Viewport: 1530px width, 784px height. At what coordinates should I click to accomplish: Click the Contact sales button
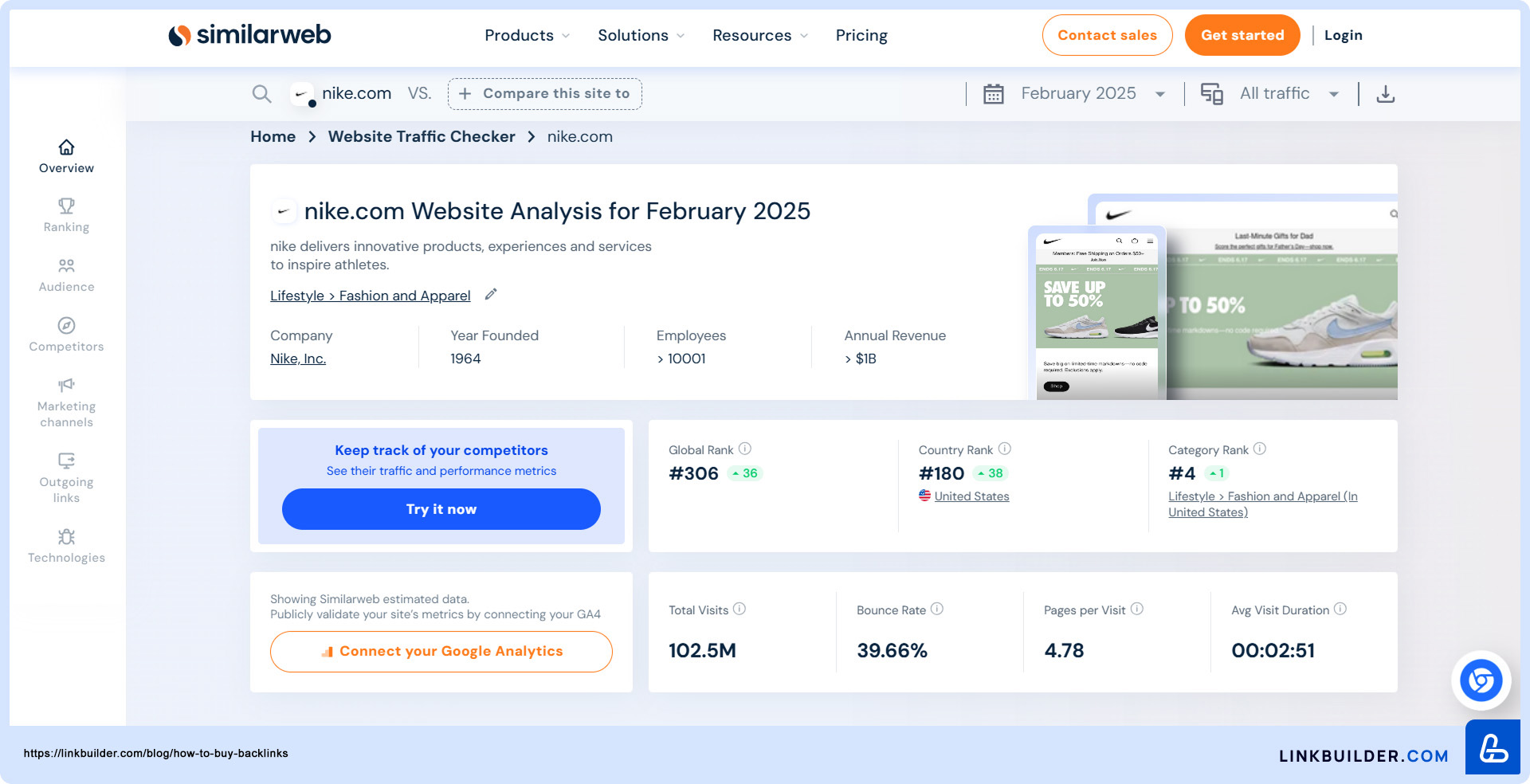click(1107, 35)
